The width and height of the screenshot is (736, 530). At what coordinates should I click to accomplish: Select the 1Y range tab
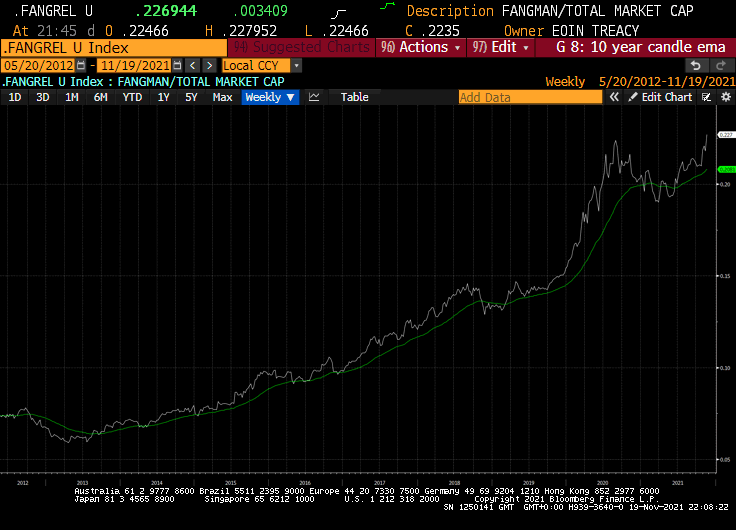pos(163,97)
